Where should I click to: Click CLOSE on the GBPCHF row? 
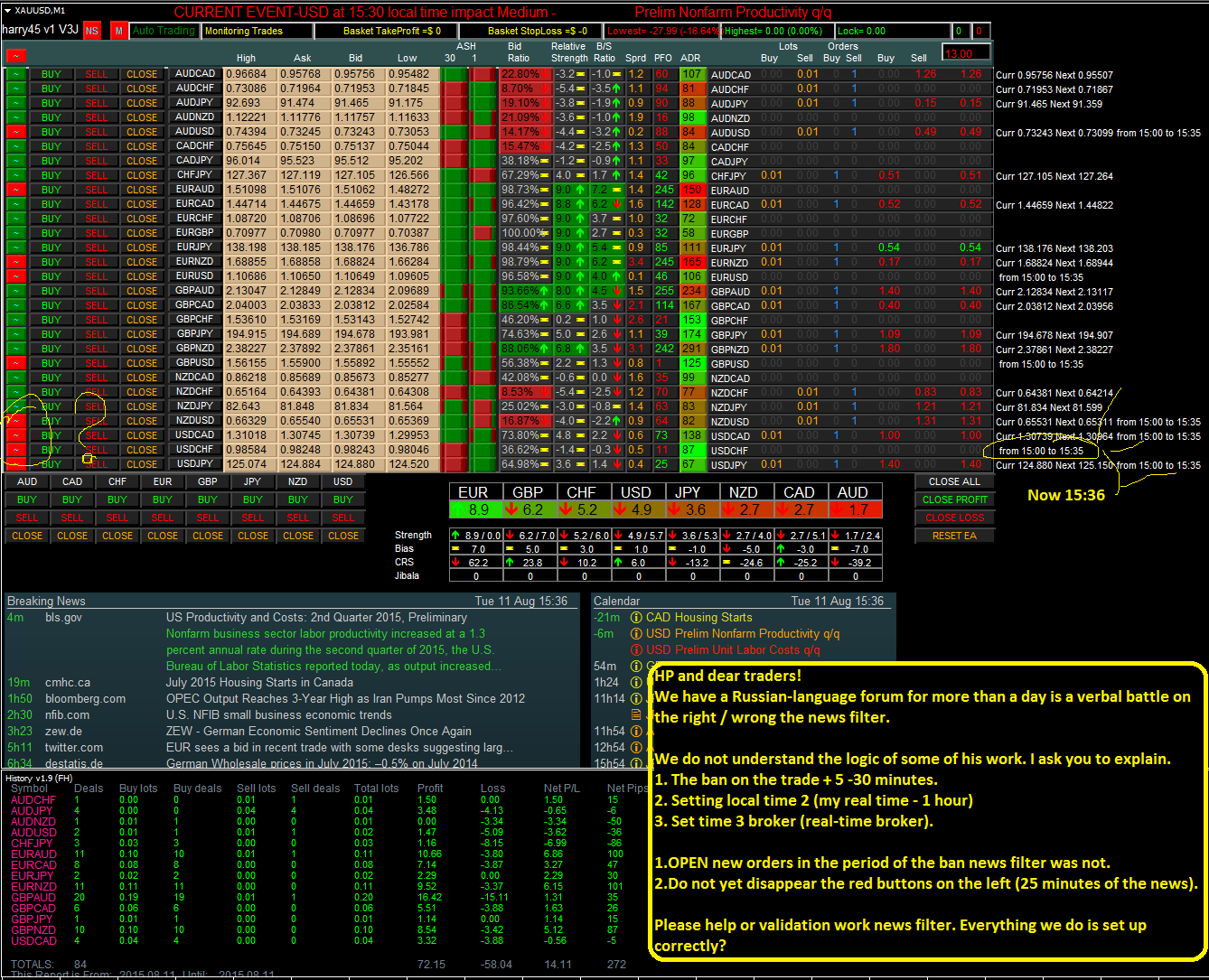point(142,320)
